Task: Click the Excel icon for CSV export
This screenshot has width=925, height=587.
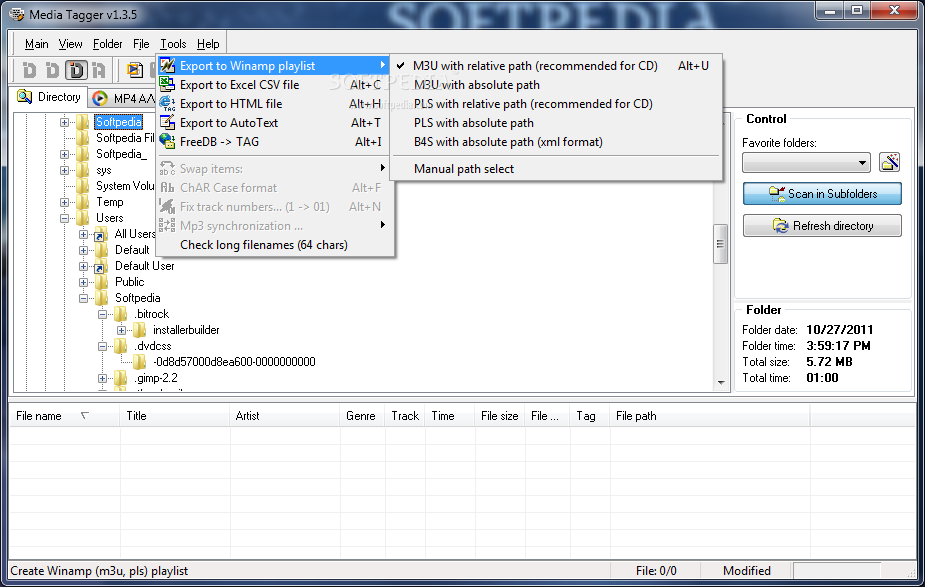Action: click(x=168, y=84)
